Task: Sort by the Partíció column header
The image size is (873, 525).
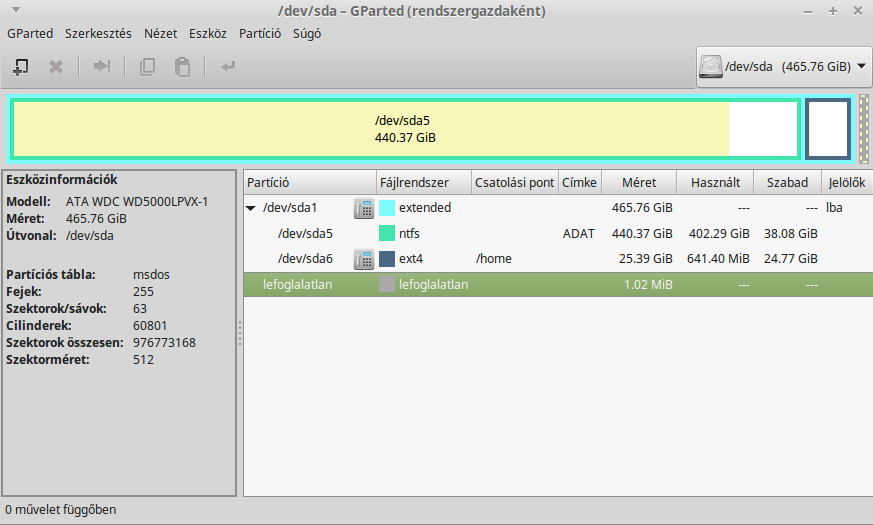Action: [310, 183]
